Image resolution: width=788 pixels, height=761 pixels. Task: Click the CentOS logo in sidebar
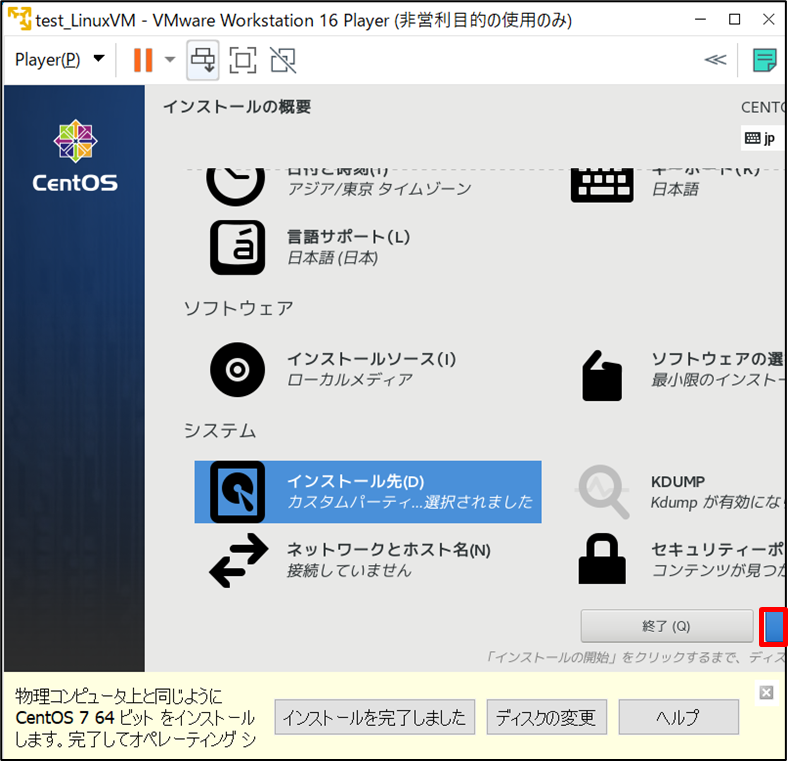click(75, 156)
